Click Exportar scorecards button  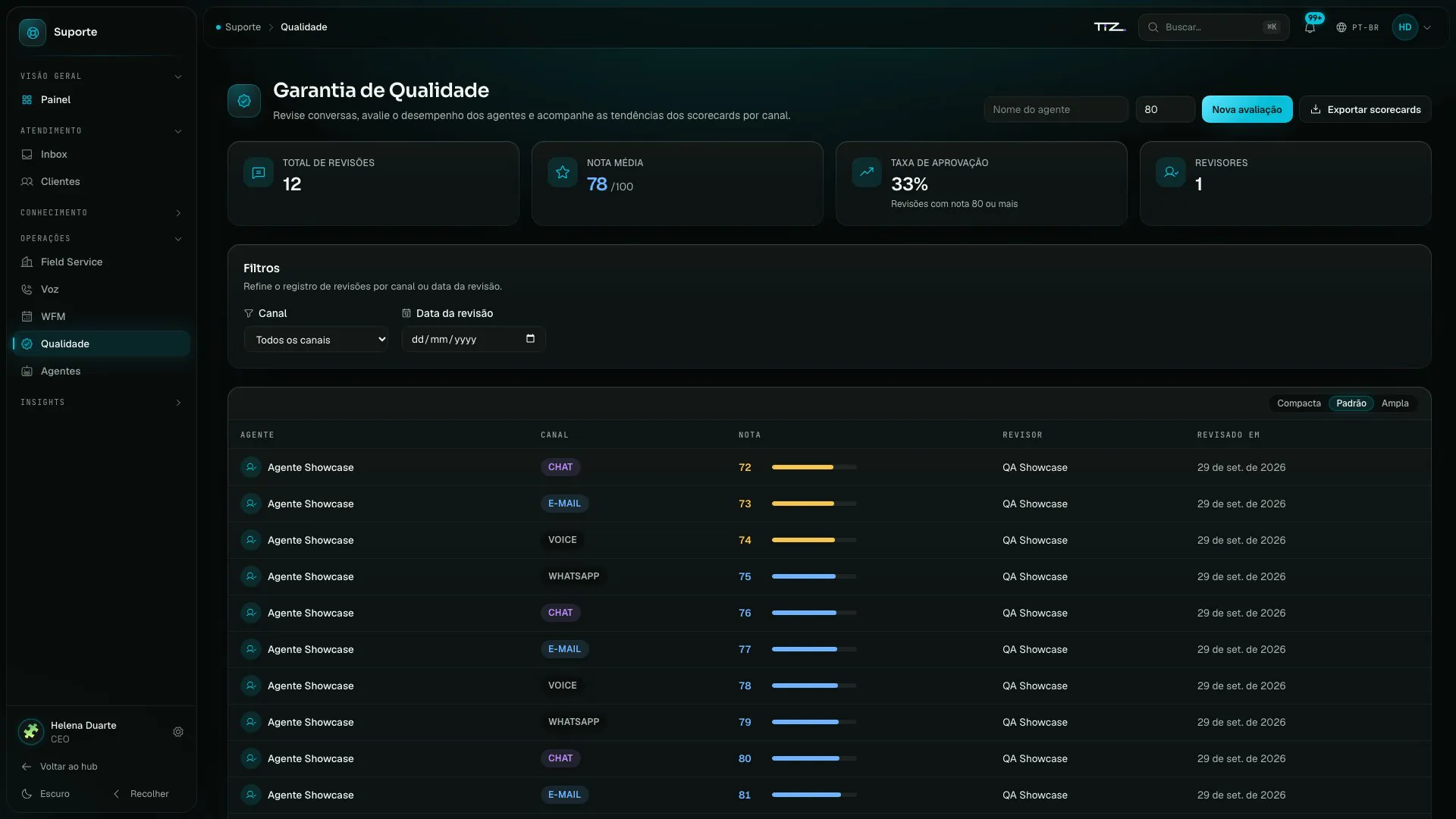1365,110
